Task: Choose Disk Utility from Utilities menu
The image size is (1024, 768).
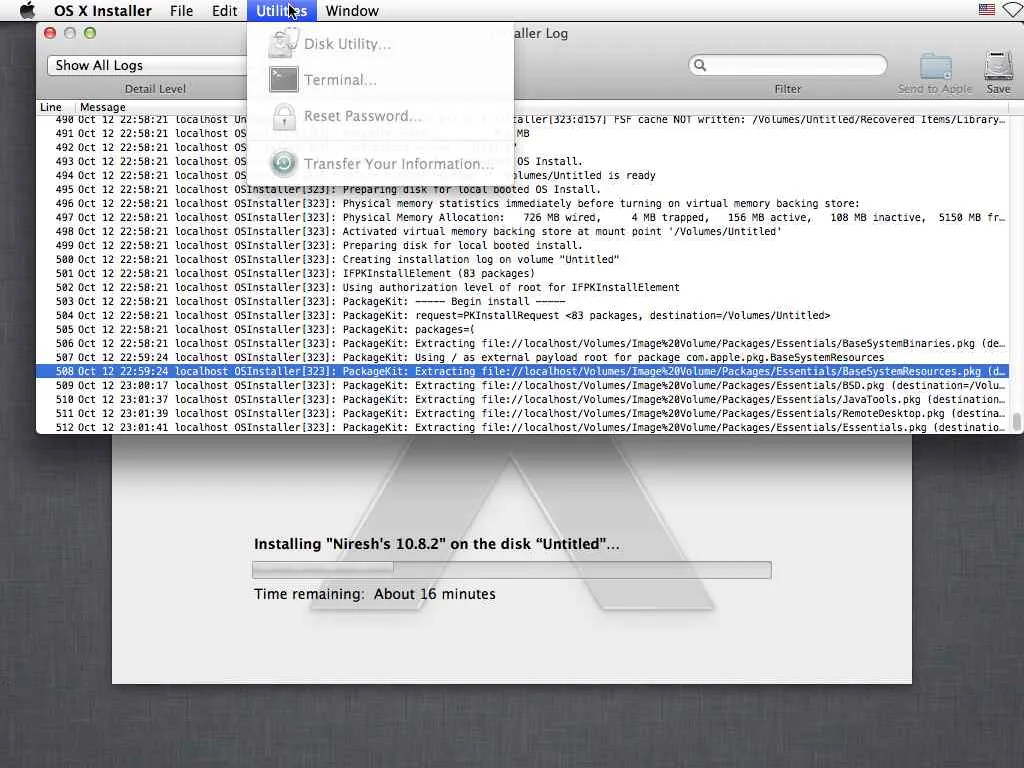Action: point(381,44)
